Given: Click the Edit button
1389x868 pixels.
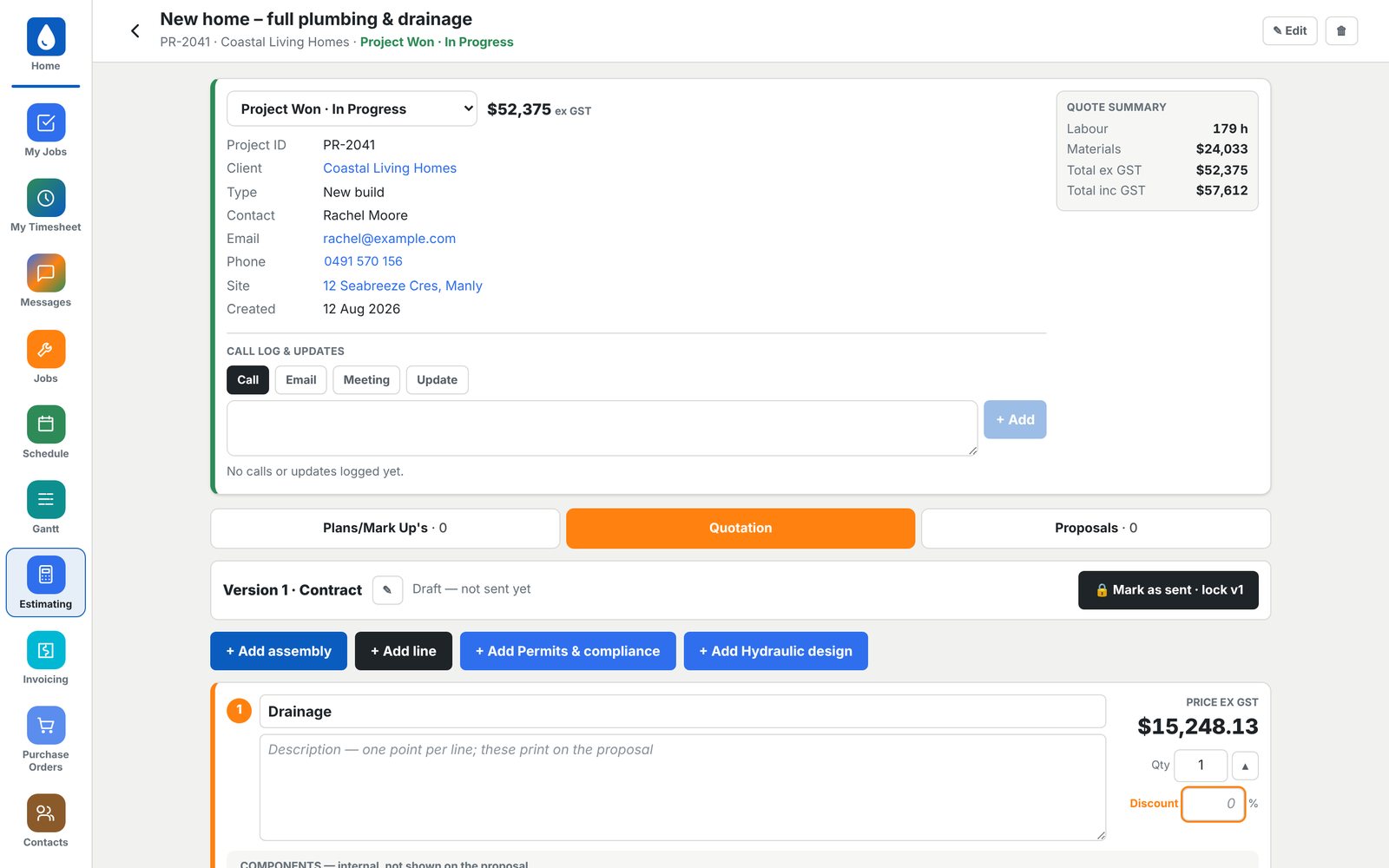Looking at the screenshot, I should (x=1290, y=30).
